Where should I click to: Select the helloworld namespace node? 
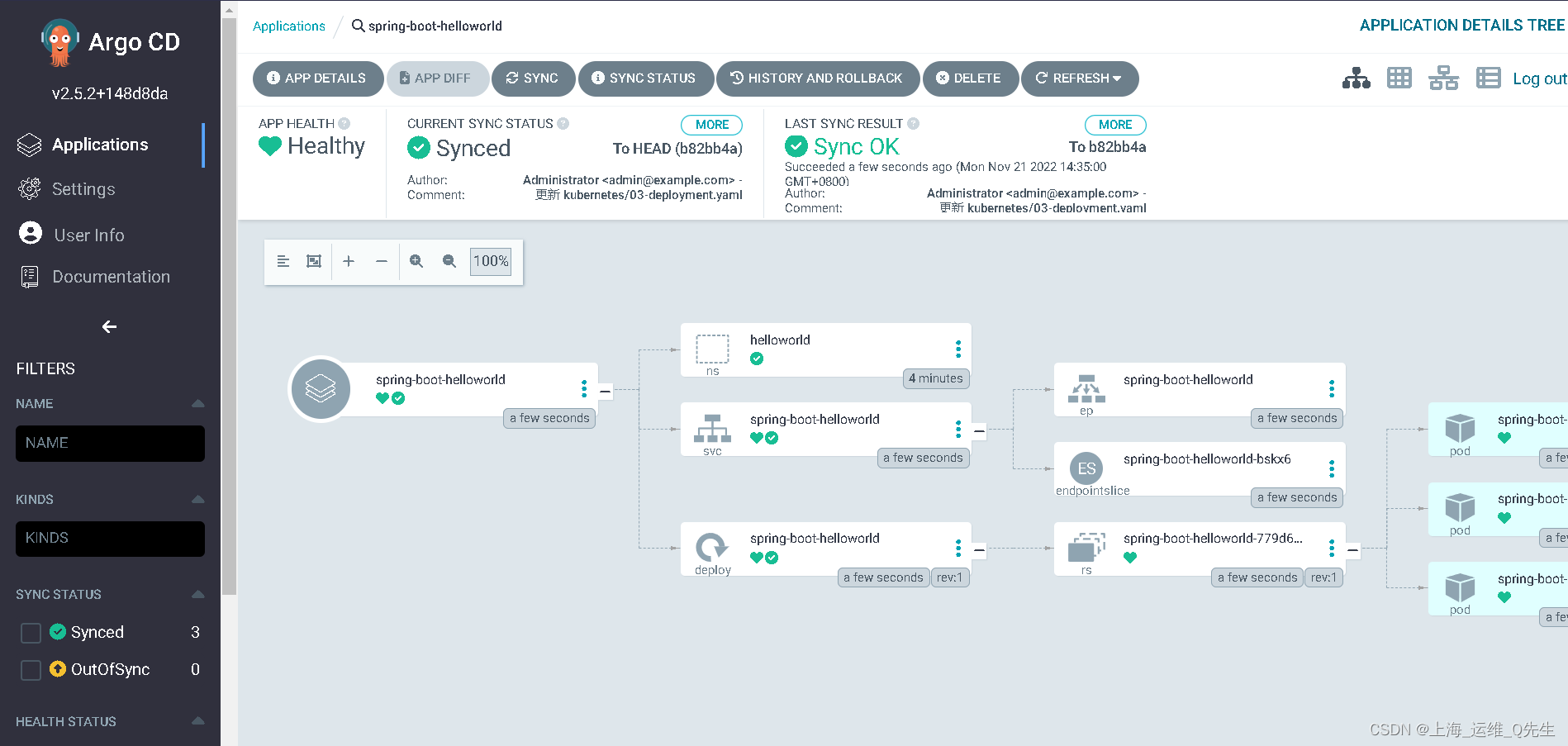pyautogui.click(x=825, y=349)
